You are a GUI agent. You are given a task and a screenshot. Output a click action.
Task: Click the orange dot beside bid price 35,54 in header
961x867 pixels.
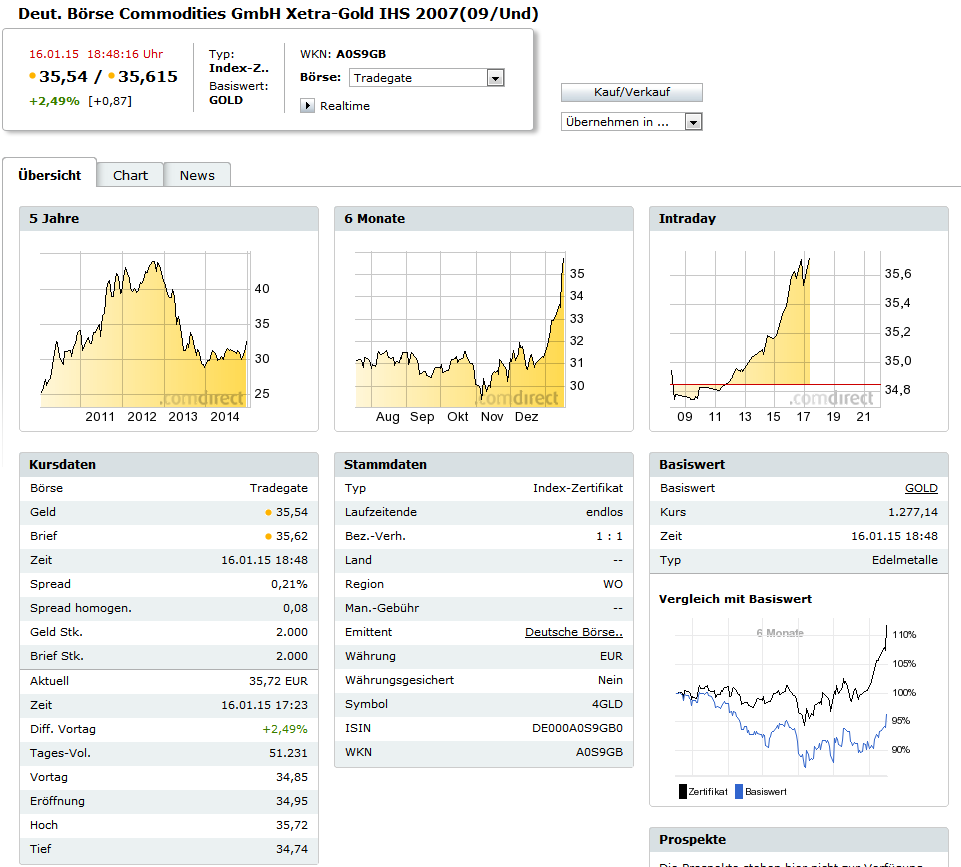pyautogui.click(x=33, y=76)
